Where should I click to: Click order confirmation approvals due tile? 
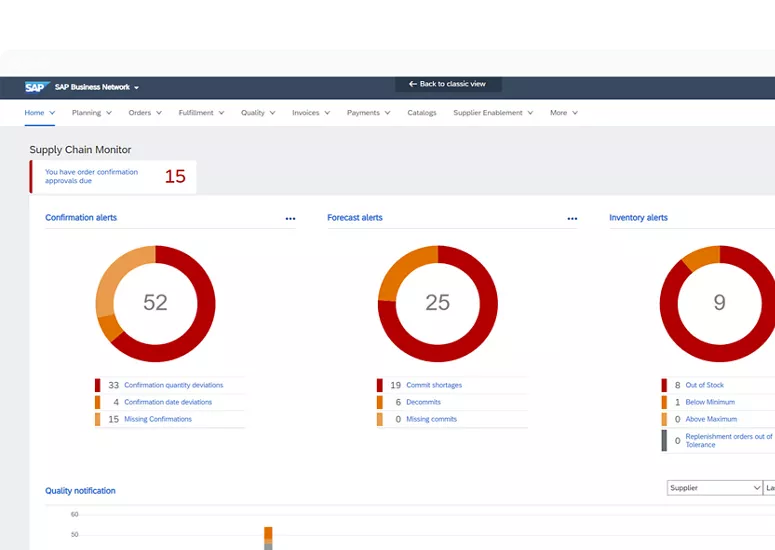(x=113, y=176)
